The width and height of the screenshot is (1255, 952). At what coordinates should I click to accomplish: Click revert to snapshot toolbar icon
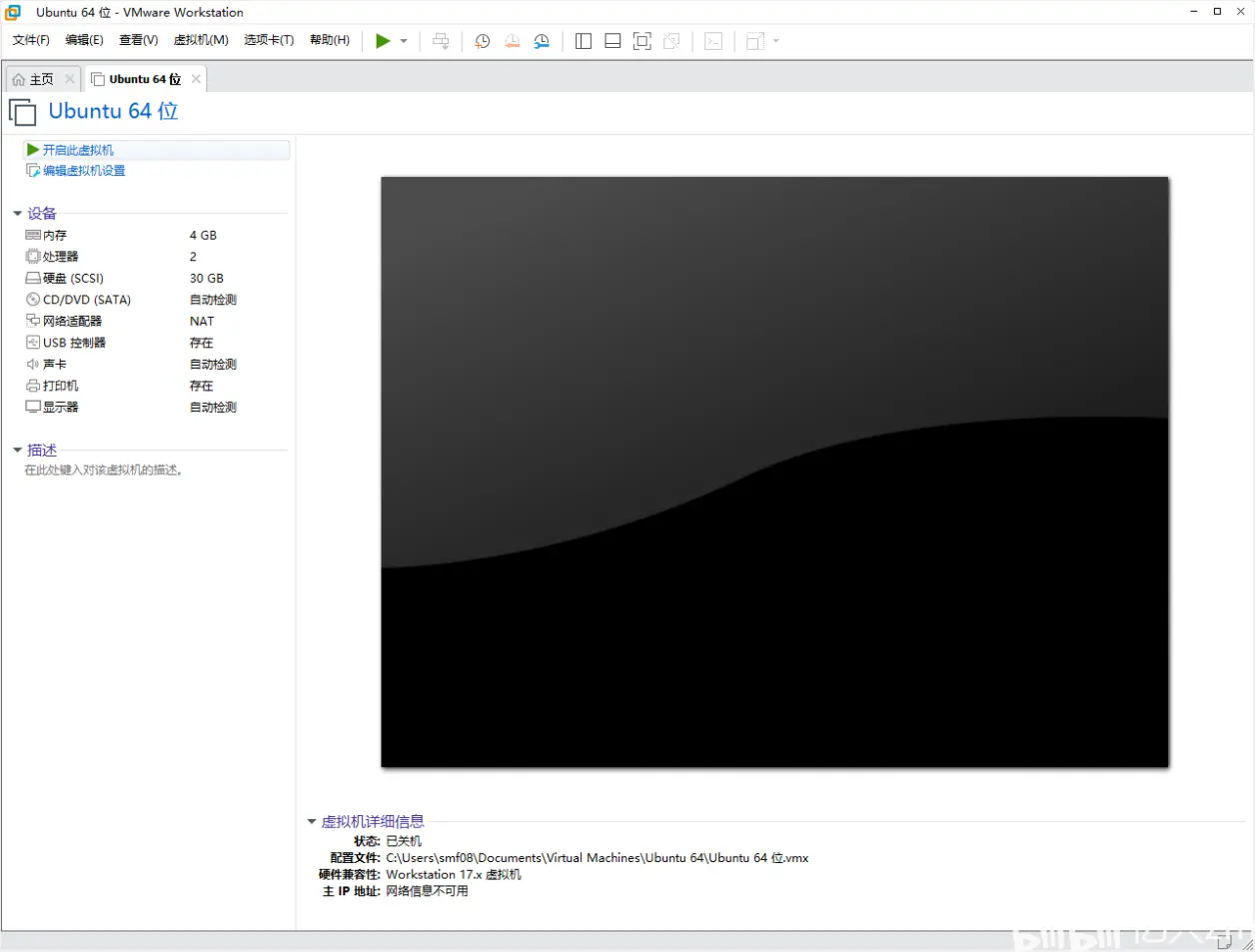click(512, 41)
